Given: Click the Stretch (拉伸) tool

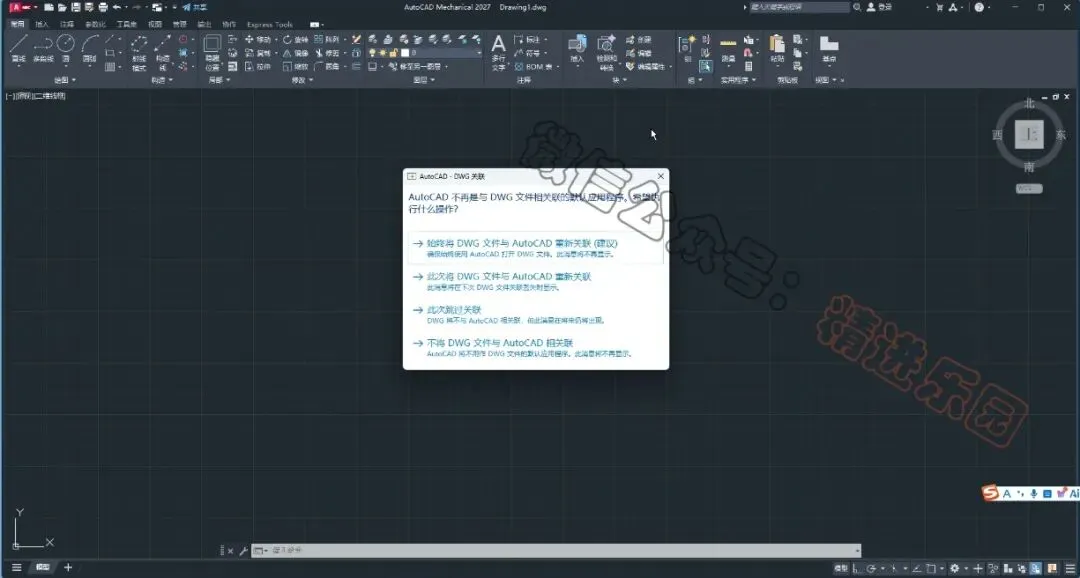Looking at the screenshot, I should pos(258,67).
